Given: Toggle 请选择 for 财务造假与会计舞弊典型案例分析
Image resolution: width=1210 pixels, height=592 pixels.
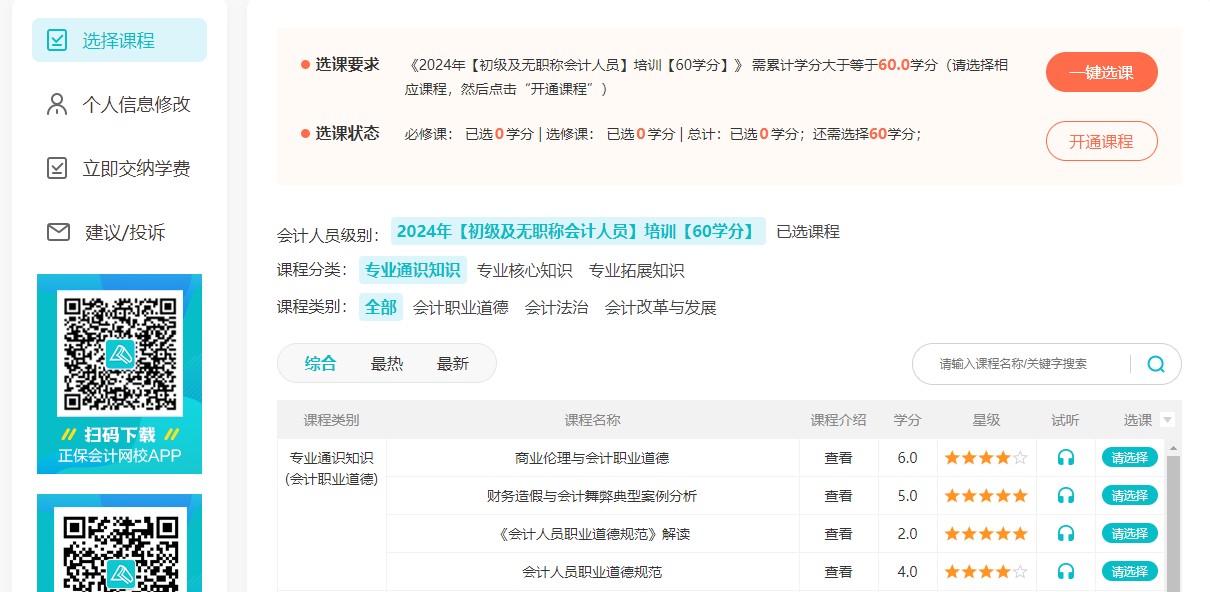Looking at the screenshot, I should tap(1129, 496).
